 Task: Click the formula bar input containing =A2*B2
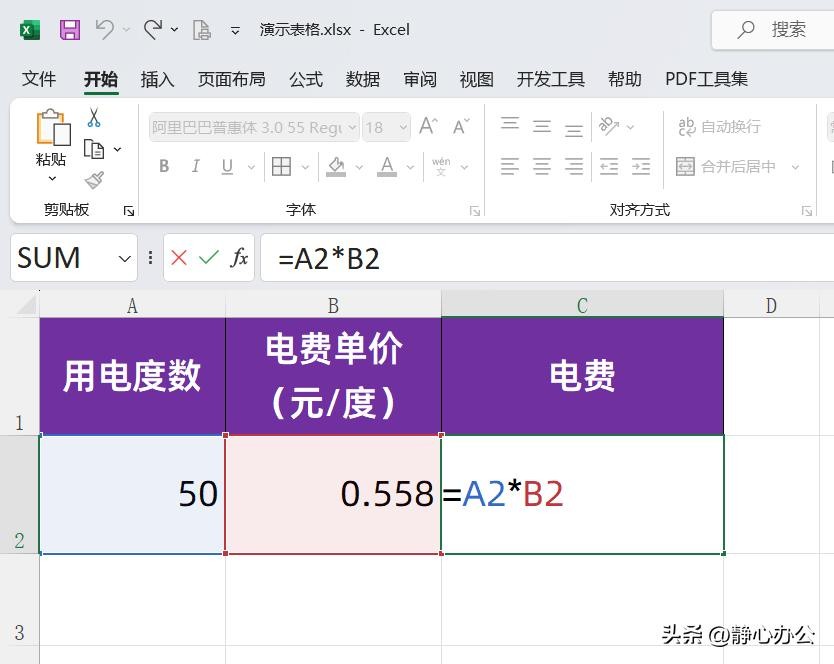540,259
